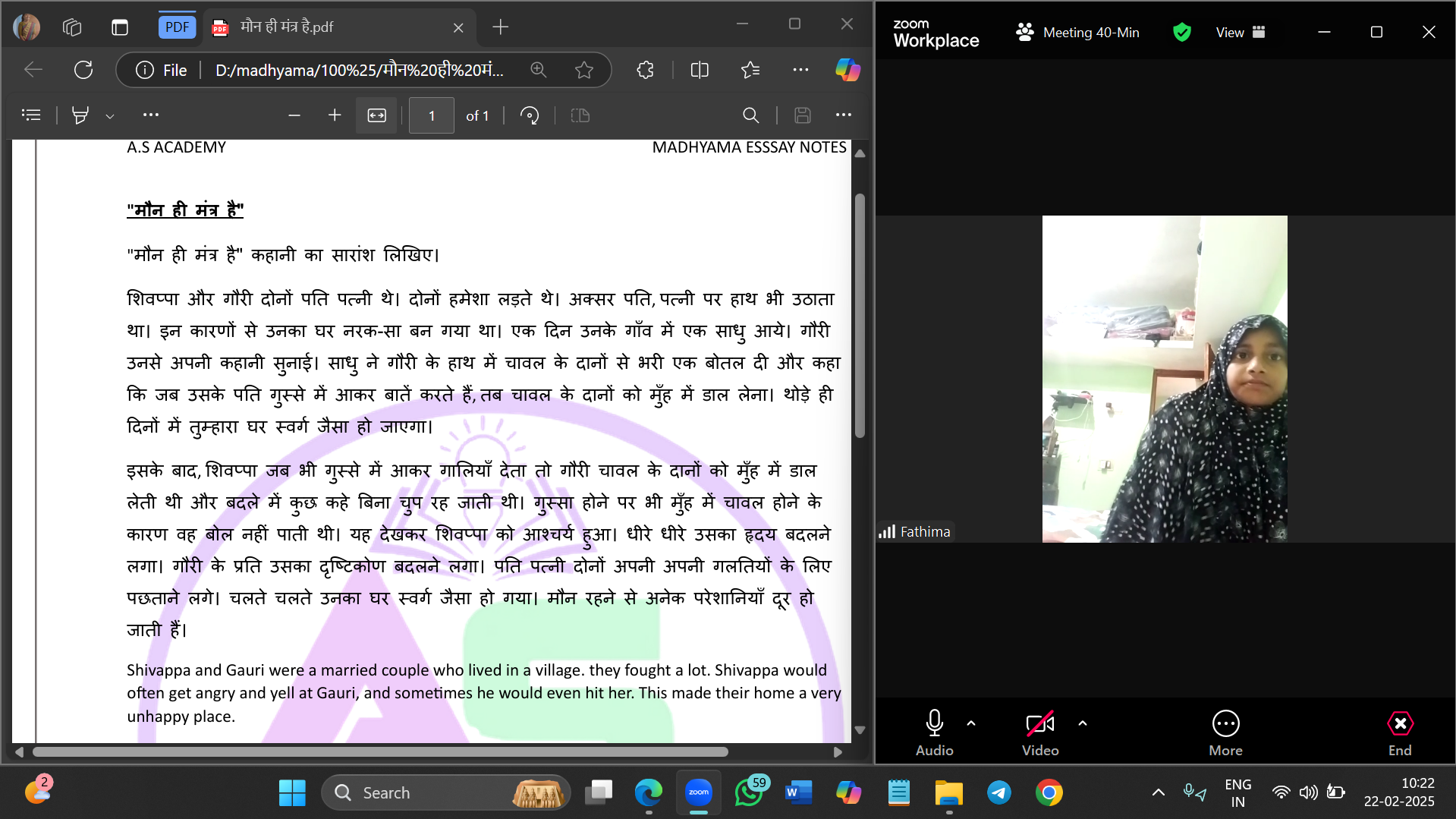
Task: Zoom in with the plus icon
Action: (335, 115)
